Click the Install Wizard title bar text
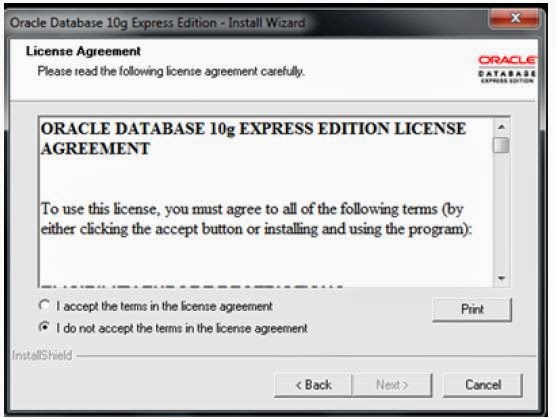This screenshot has height=418, width=556. pos(157,23)
